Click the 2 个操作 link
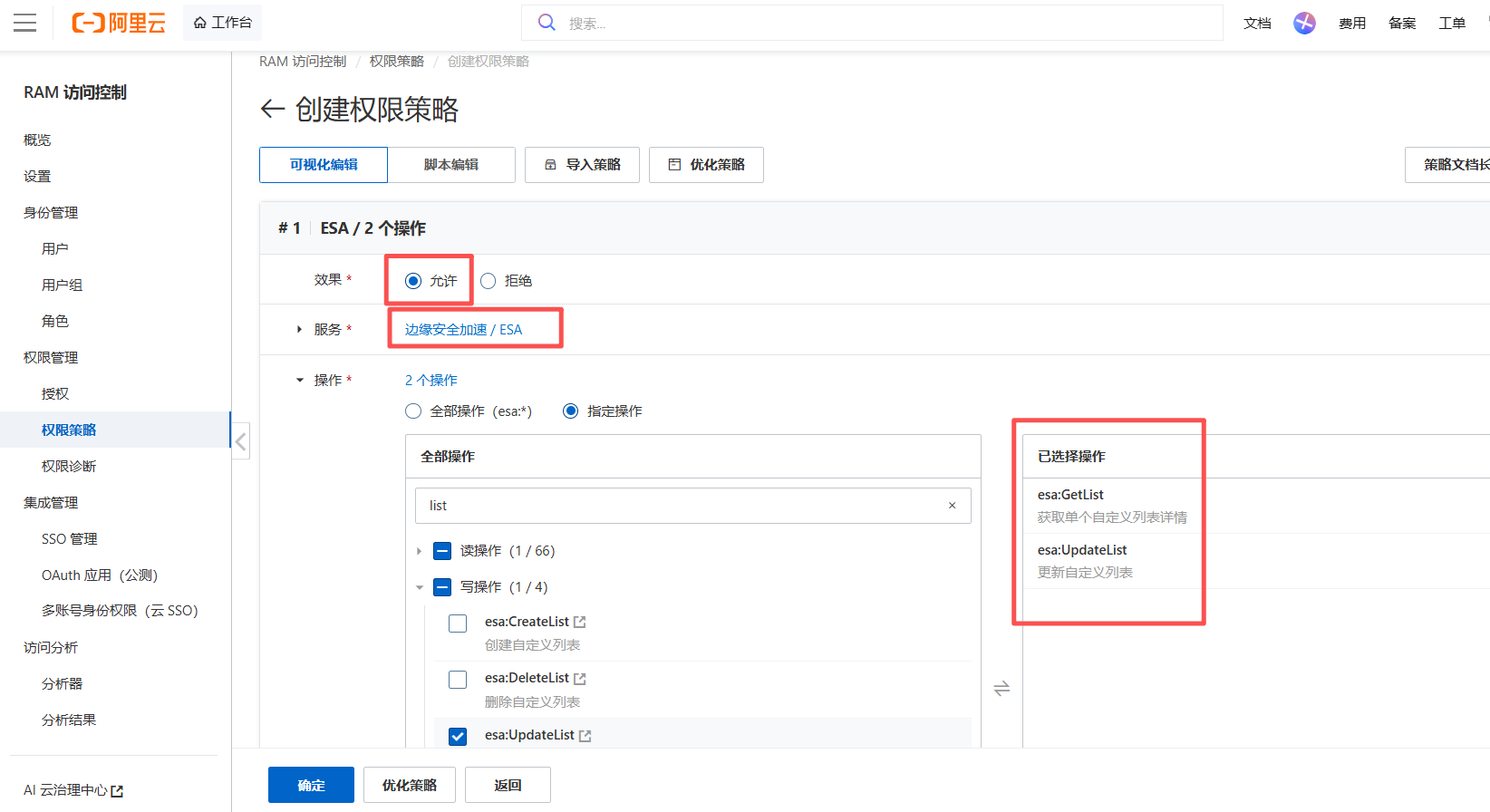This screenshot has height=812, width=1490. tap(431, 381)
